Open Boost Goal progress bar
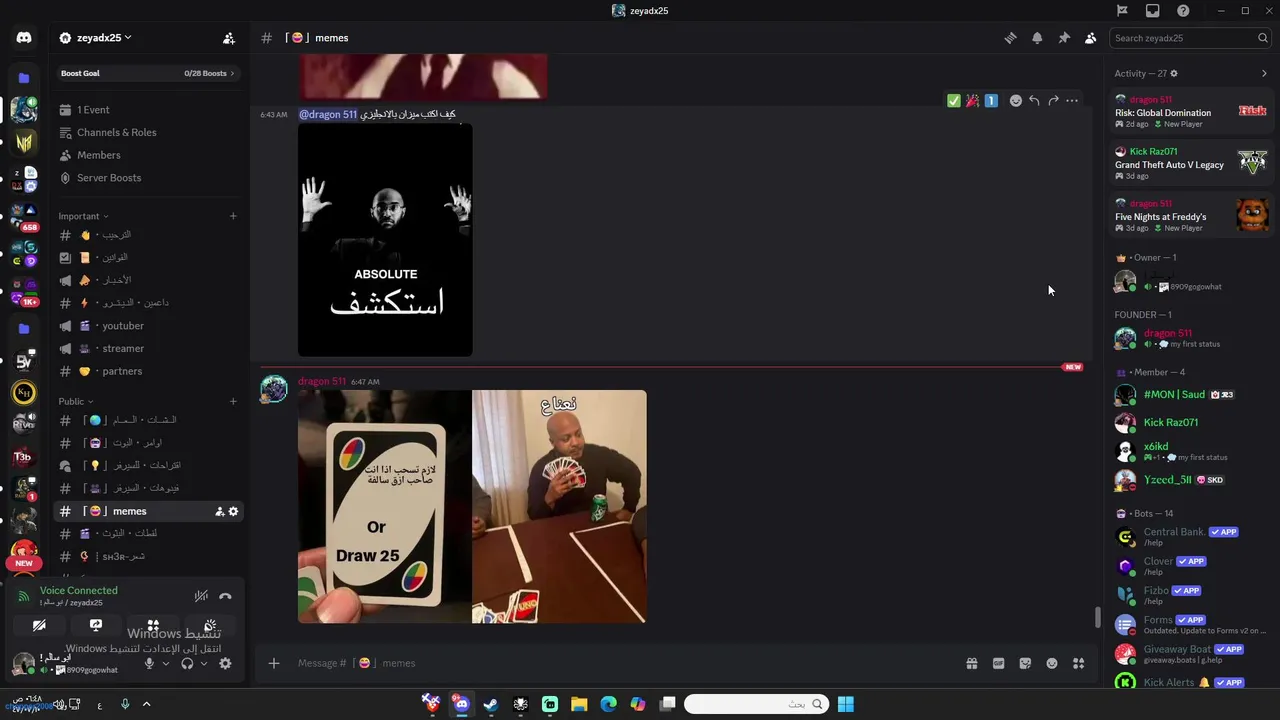Viewport: 1280px width, 720px height. coord(148,73)
